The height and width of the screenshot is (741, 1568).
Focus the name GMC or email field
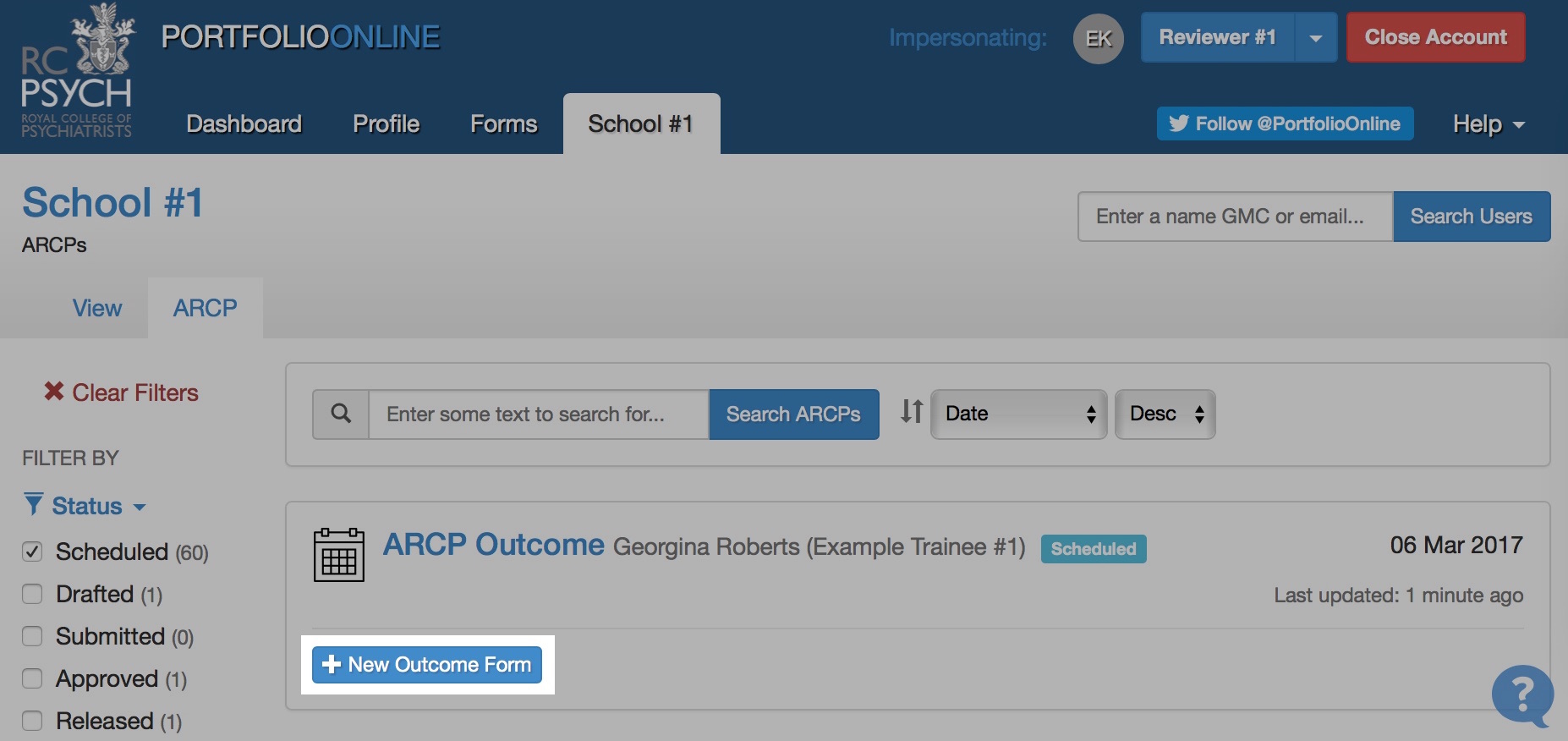[x=1235, y=217]
